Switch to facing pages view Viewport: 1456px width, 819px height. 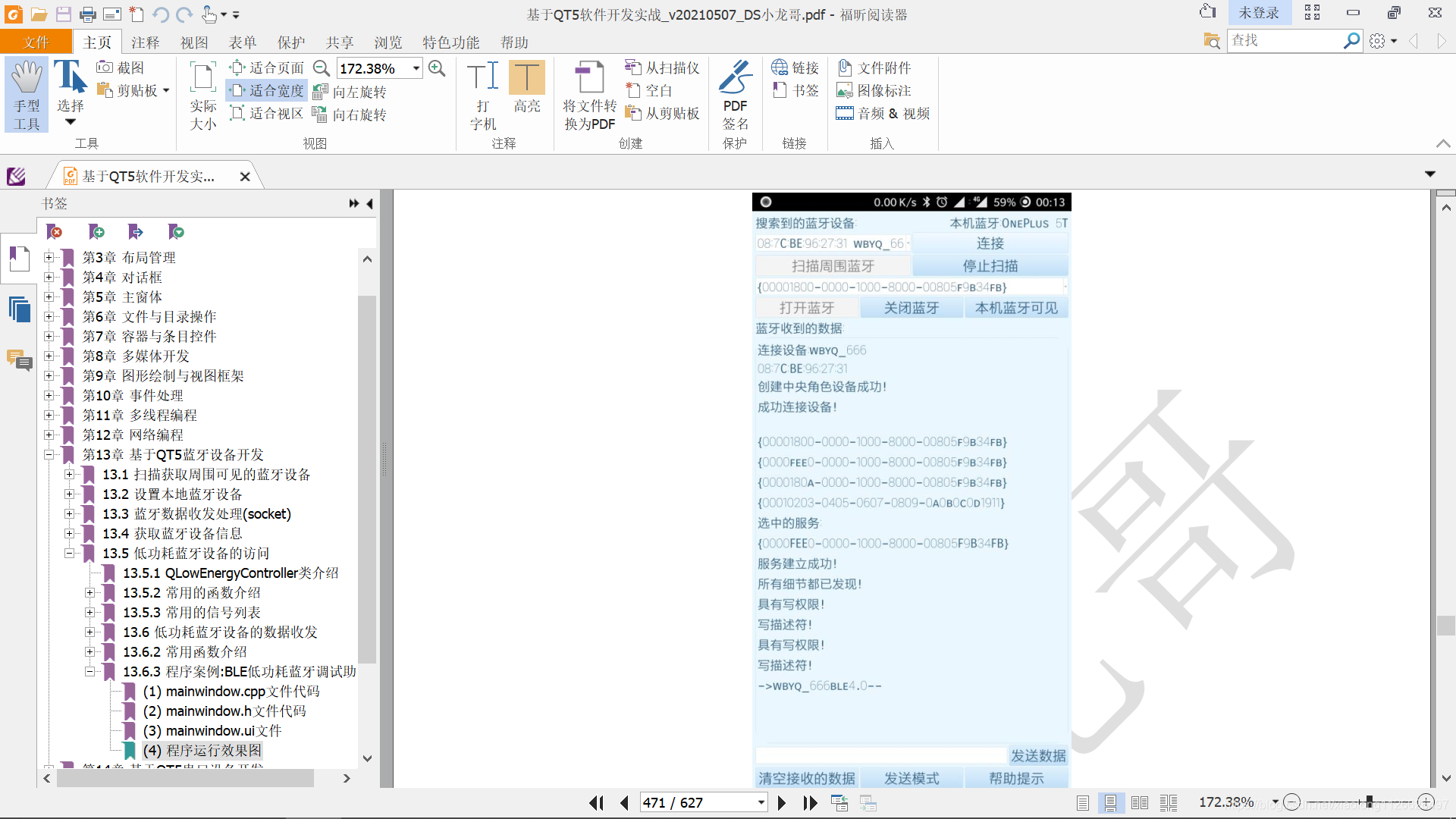point(1139,802)
